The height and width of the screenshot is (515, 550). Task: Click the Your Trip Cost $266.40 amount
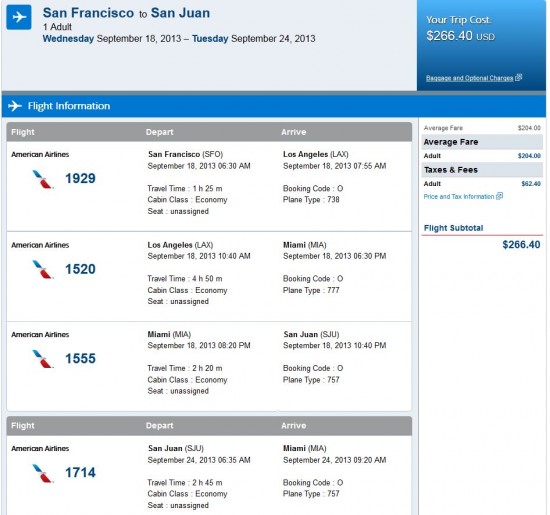(x=461, y=36)
